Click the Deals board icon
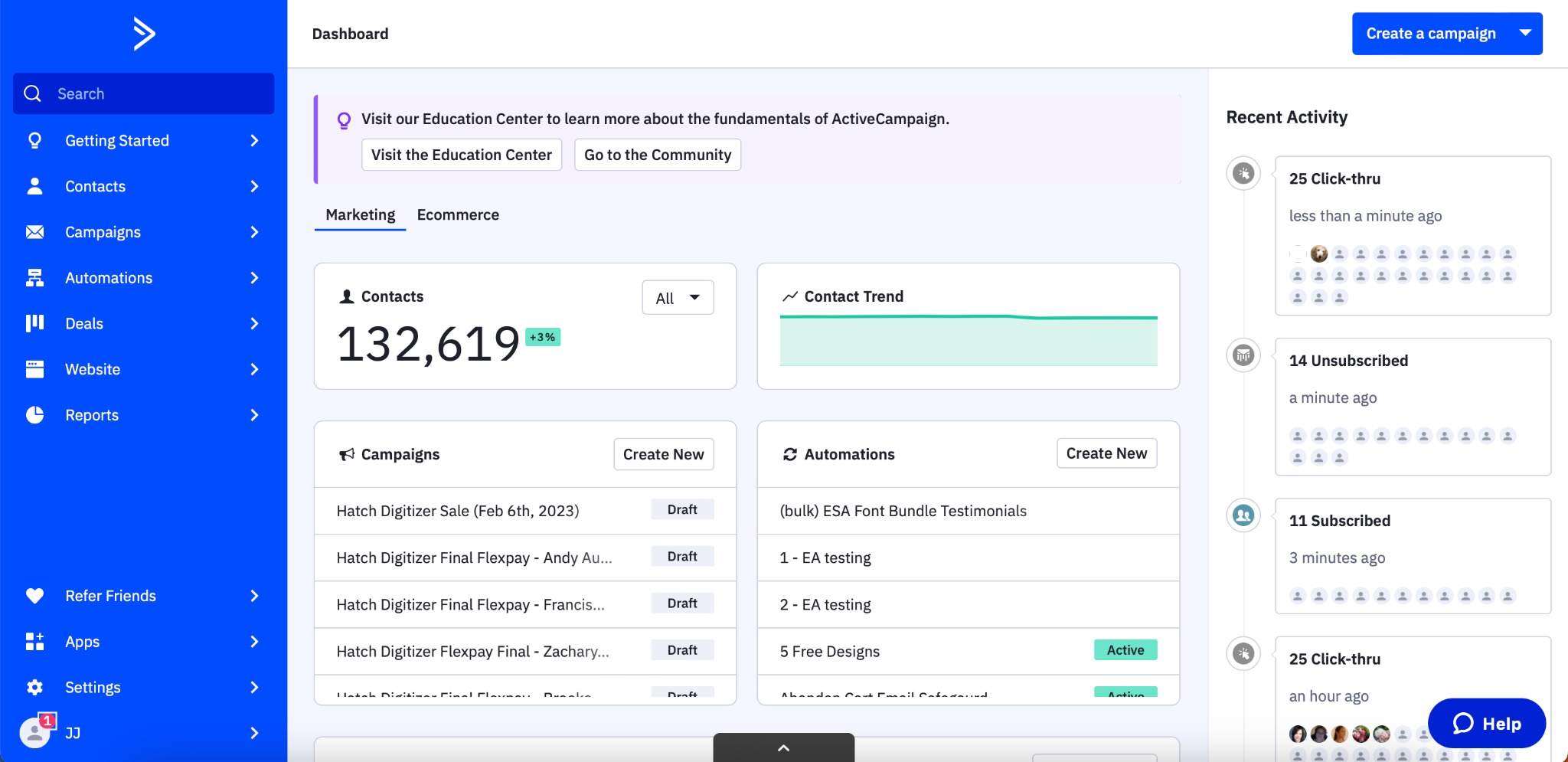The image size is (1568, 762). point(34,323)
